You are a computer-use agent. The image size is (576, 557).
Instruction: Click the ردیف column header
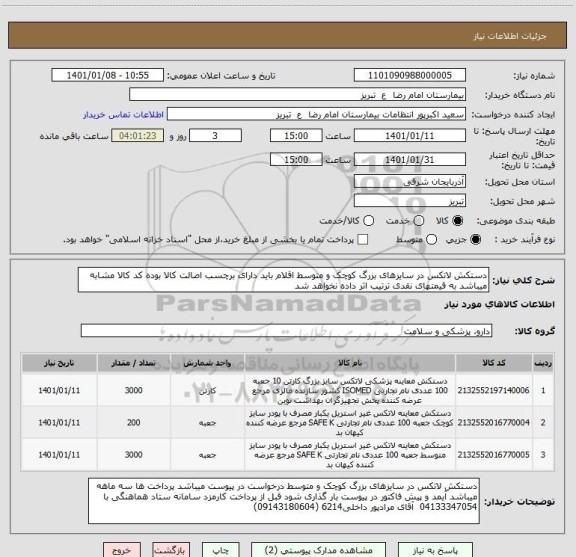(543, 363)
